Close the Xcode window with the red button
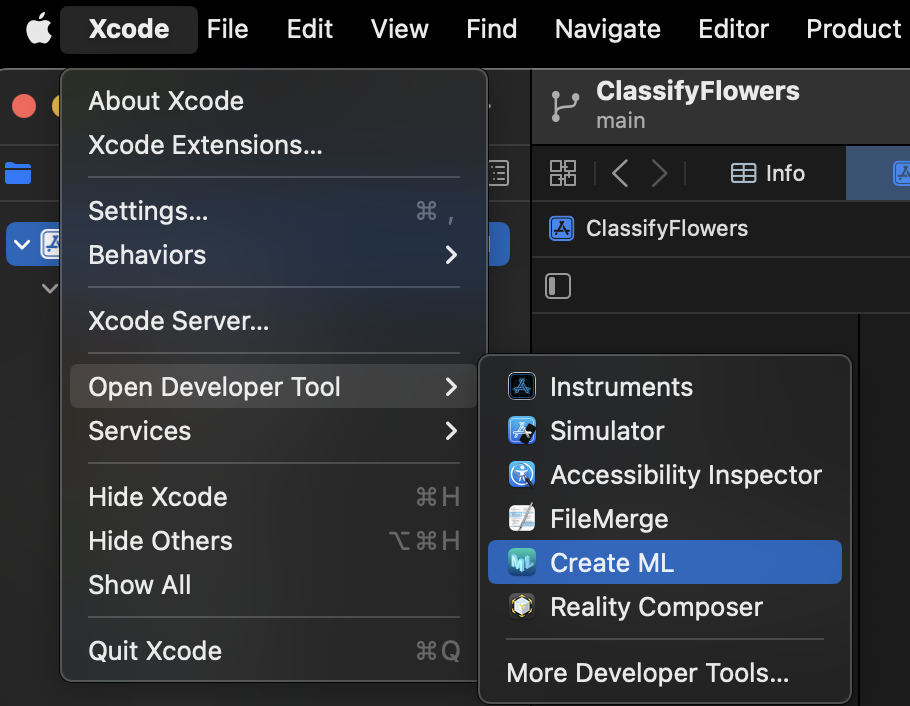 24,106
